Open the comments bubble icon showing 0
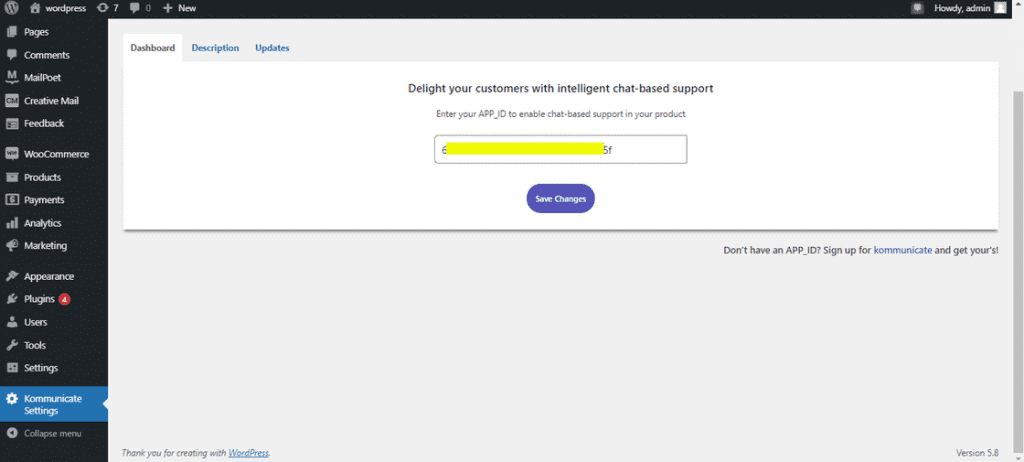The width and height of the screenshot is (1024, 462). tap(134, 8)
